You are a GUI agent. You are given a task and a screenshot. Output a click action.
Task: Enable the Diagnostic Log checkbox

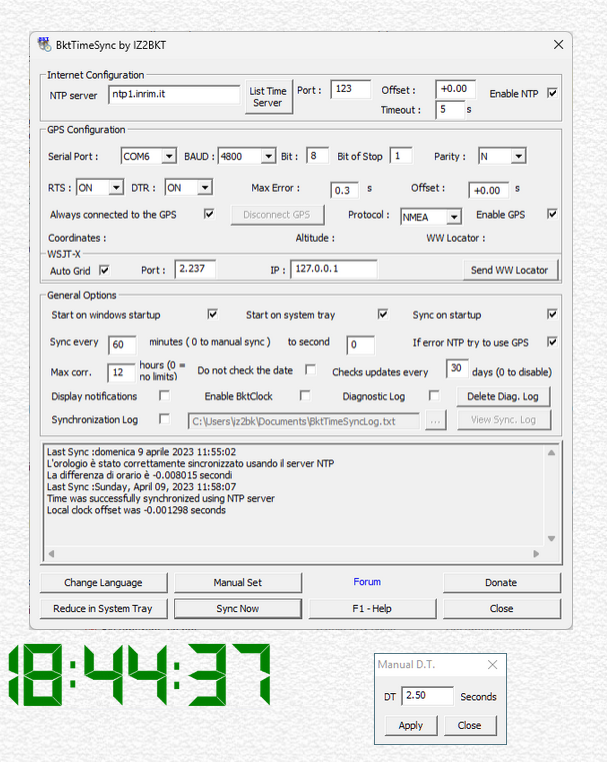(434, 396)
